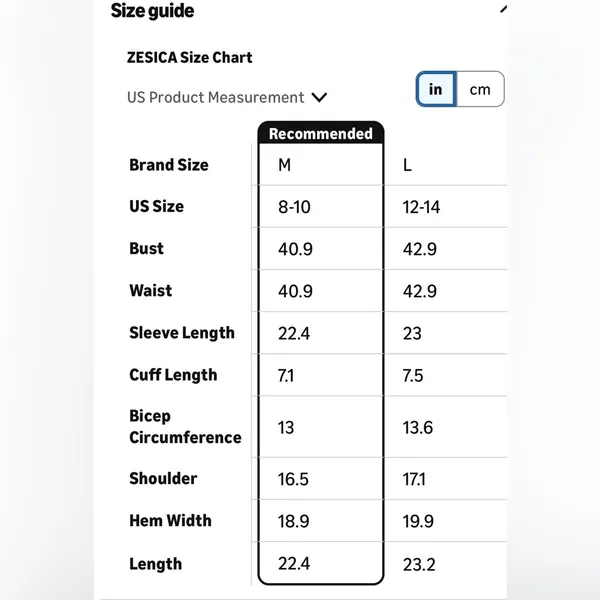Click the Hem Width row label
The height and width of the screenshot is (600, 600).
(170, 520)
